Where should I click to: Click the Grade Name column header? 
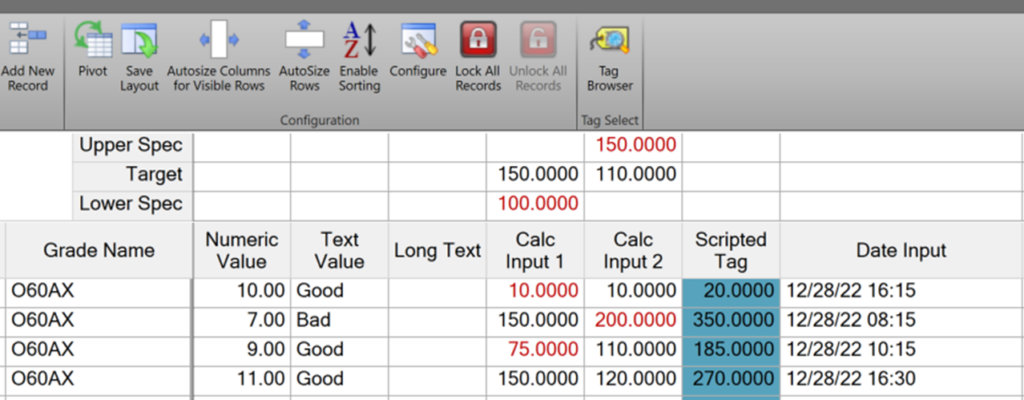pyautogui.click(x=99, y=250)
